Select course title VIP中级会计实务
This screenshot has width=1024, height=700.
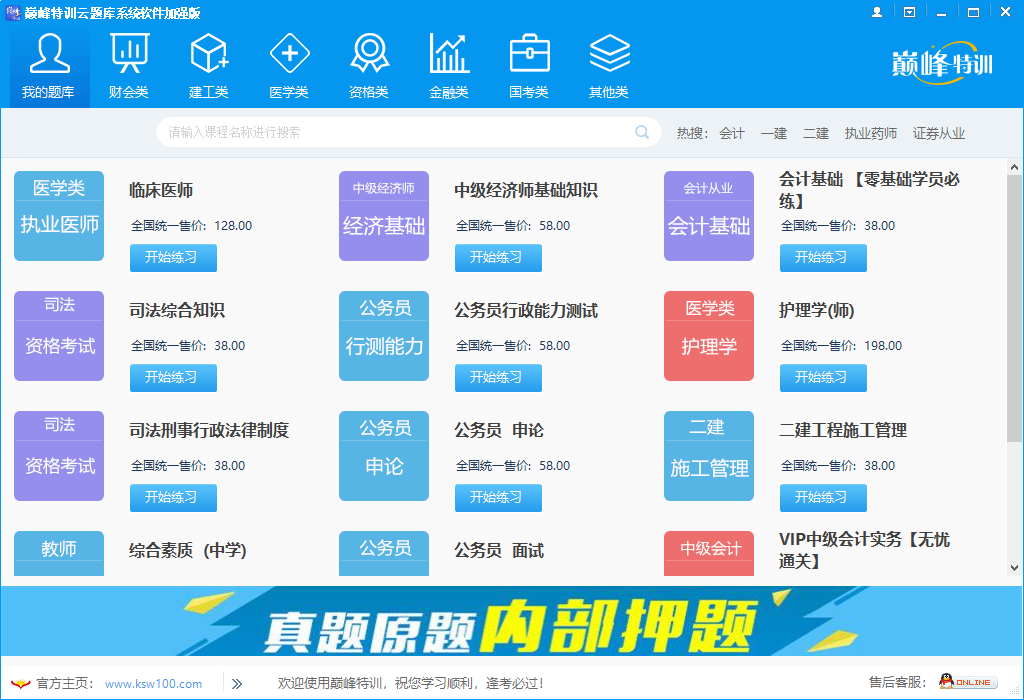[864, 550]
